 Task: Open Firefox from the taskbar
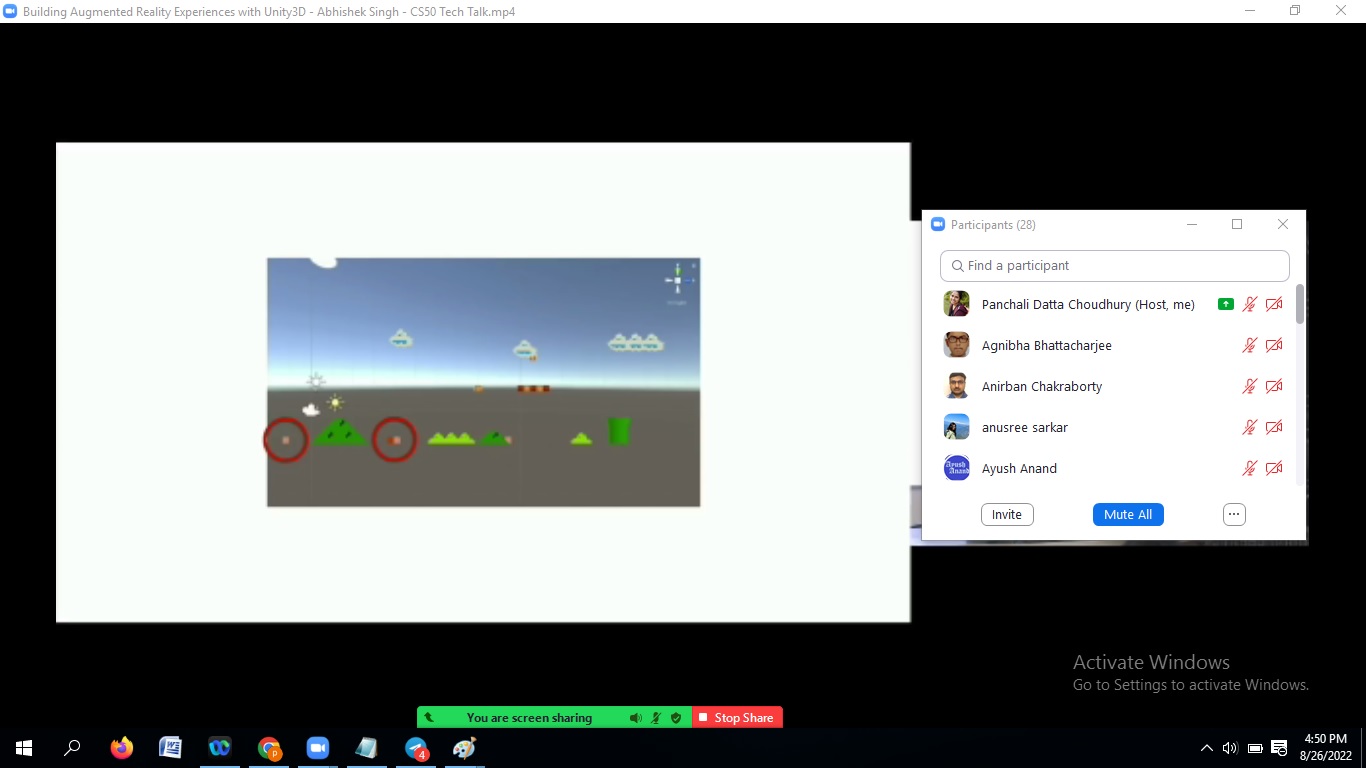122,747
